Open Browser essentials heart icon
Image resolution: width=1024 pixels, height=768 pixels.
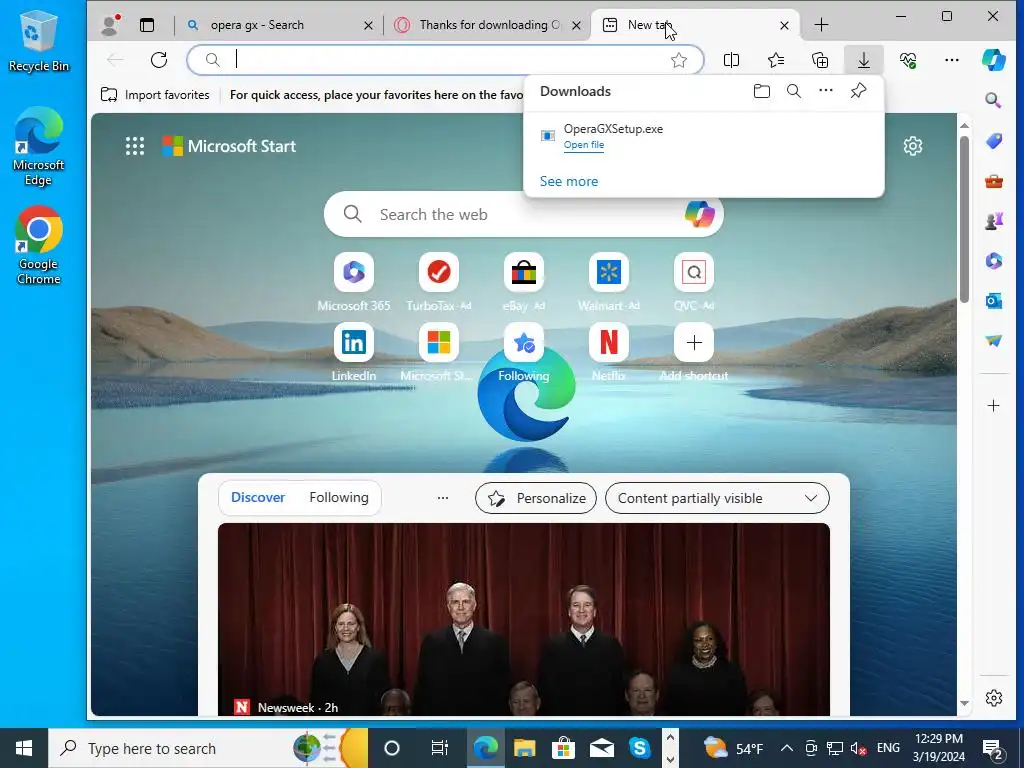(908, 60)
